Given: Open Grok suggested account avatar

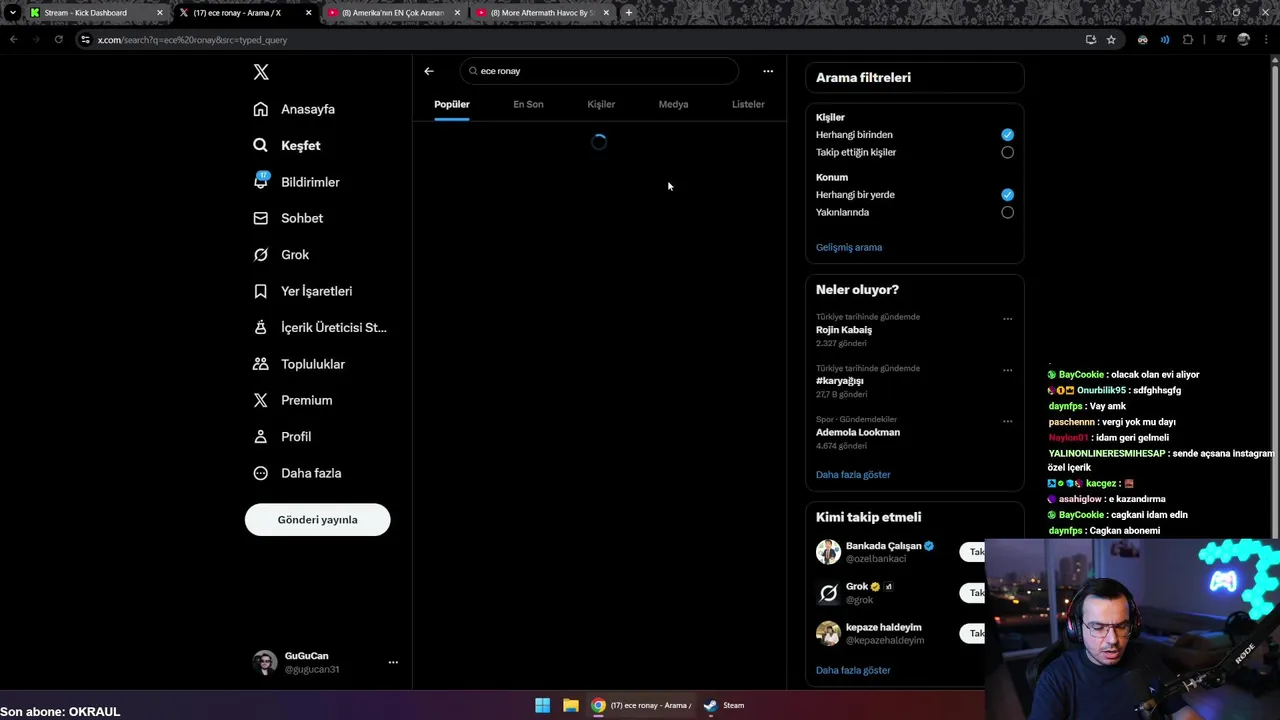Looking at the screenshot, I should (x=828, y=593).
